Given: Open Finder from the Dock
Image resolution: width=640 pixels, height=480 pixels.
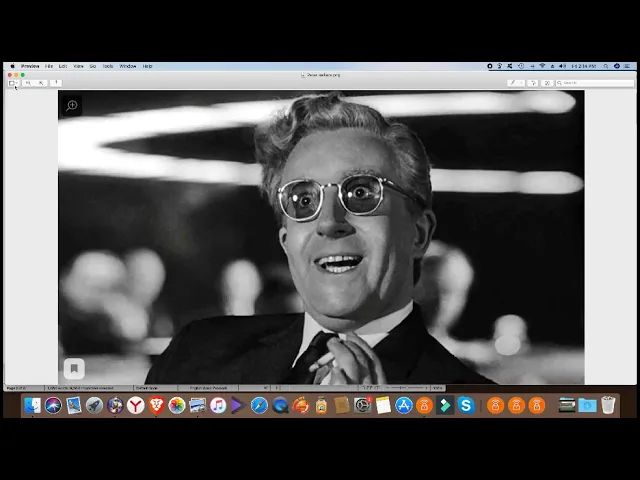Looking at the screenshot, I should click(x=32, y=405).
